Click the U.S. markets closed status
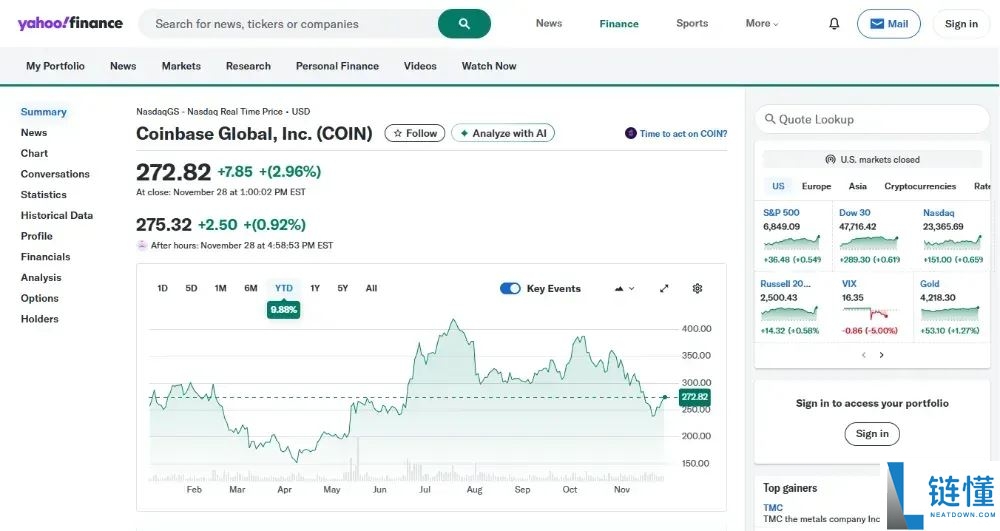The image size is (1000, 531). click(872, 159)
